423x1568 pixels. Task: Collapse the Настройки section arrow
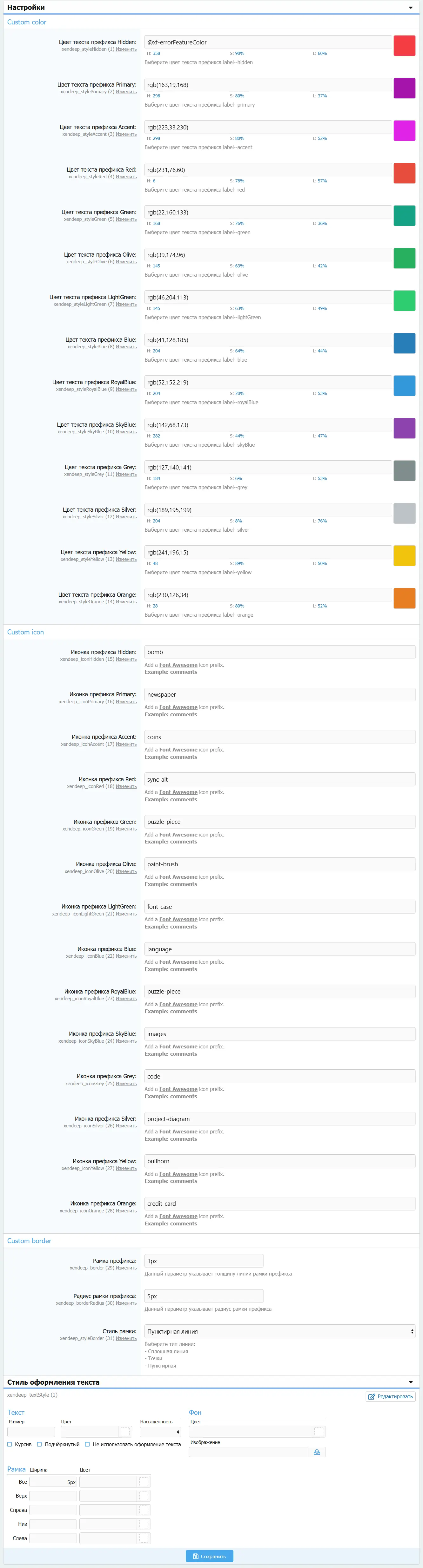(x=410, y=7)
